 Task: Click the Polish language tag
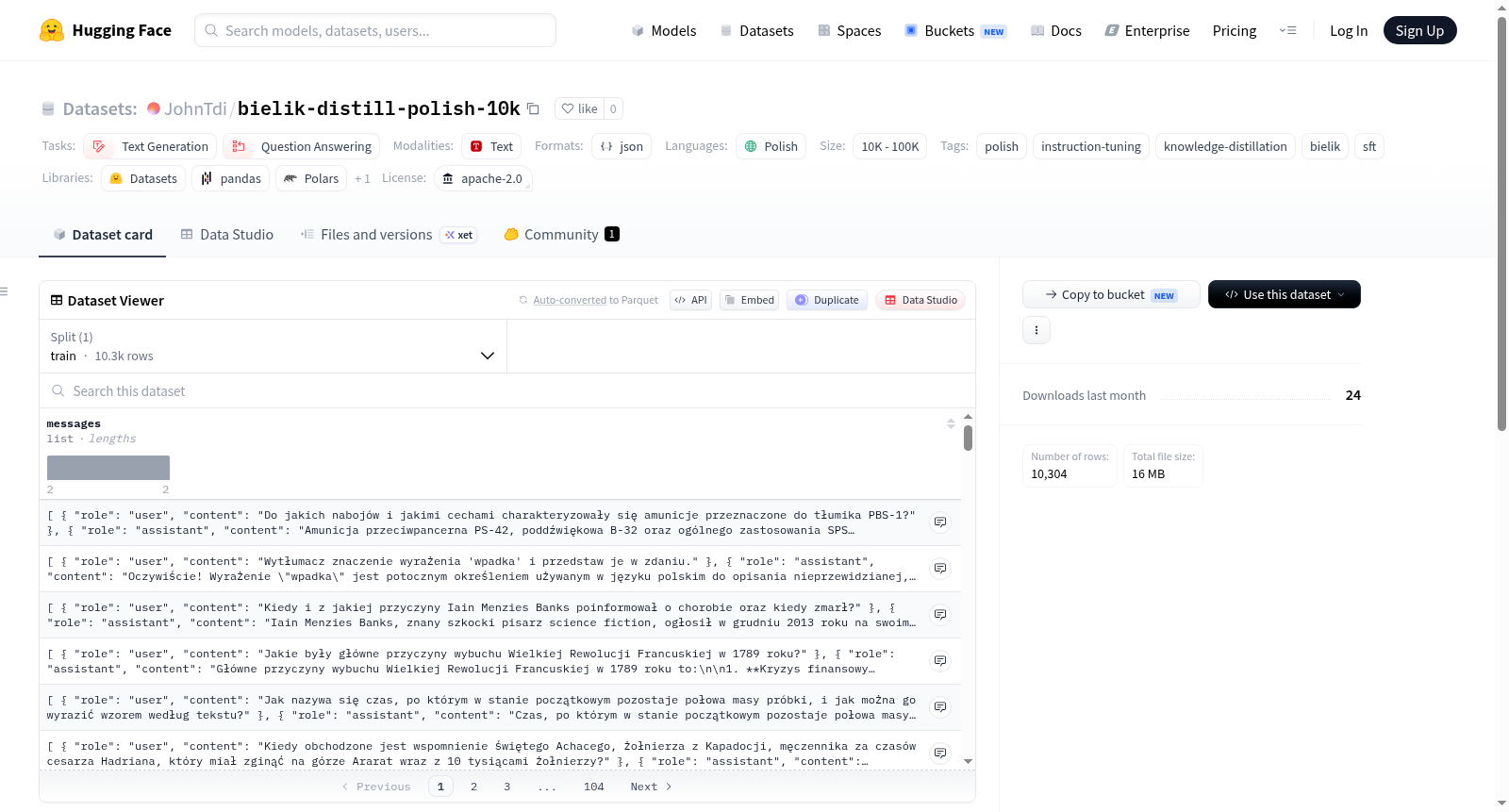click(771, 146)
